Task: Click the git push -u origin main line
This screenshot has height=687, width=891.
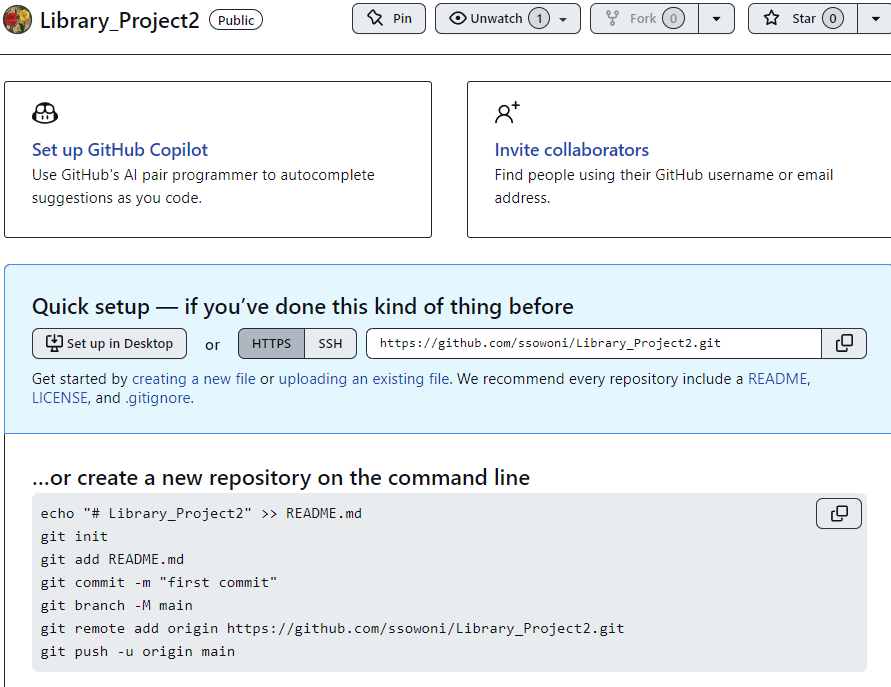Action: [138, 651]
